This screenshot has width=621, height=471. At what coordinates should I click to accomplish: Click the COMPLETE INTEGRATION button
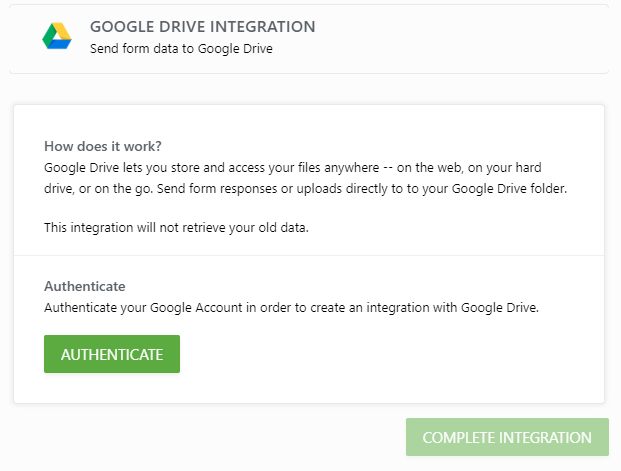tap(507, 438)
